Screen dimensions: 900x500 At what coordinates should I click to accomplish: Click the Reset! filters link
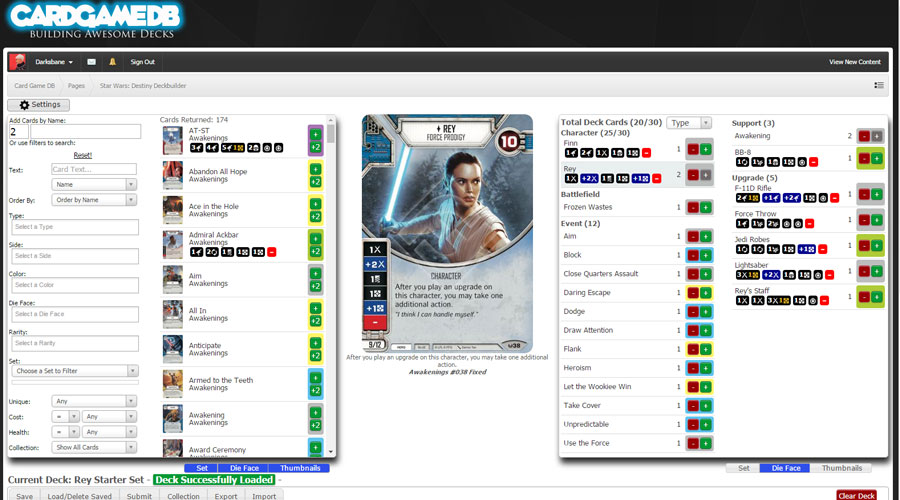[x=83, y=155]
